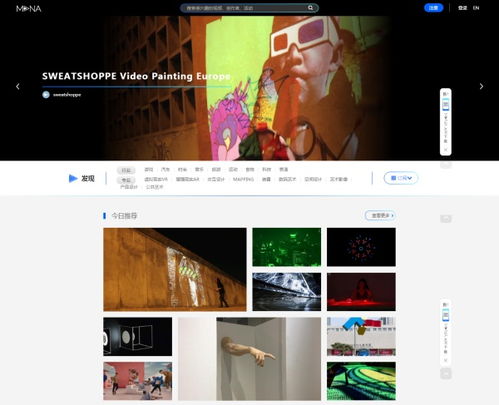Open the view-more button beside 今日推荐
This screenshot has height=405, width=499.
click(380, 216)
